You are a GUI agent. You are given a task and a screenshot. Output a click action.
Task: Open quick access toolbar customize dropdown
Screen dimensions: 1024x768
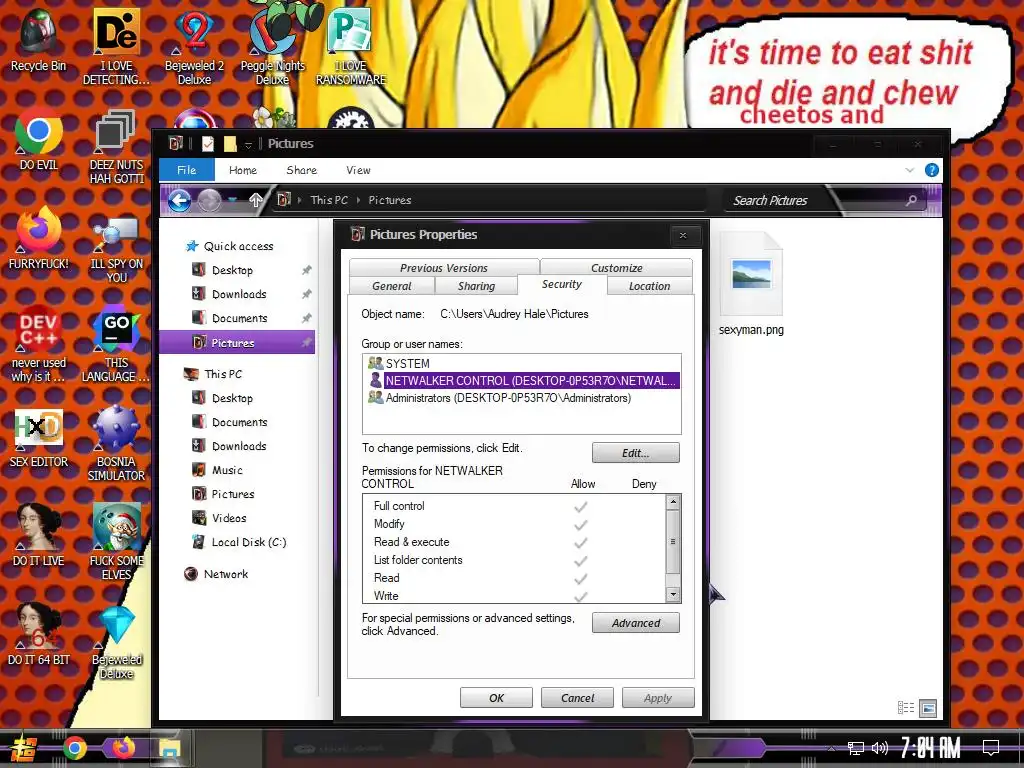248,144
